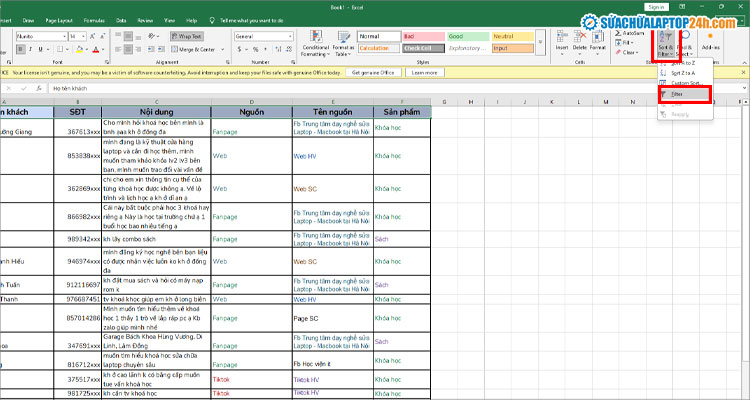Click the Learn more button
The width and height of the screenshot is (750, 400).
[424, 72]
